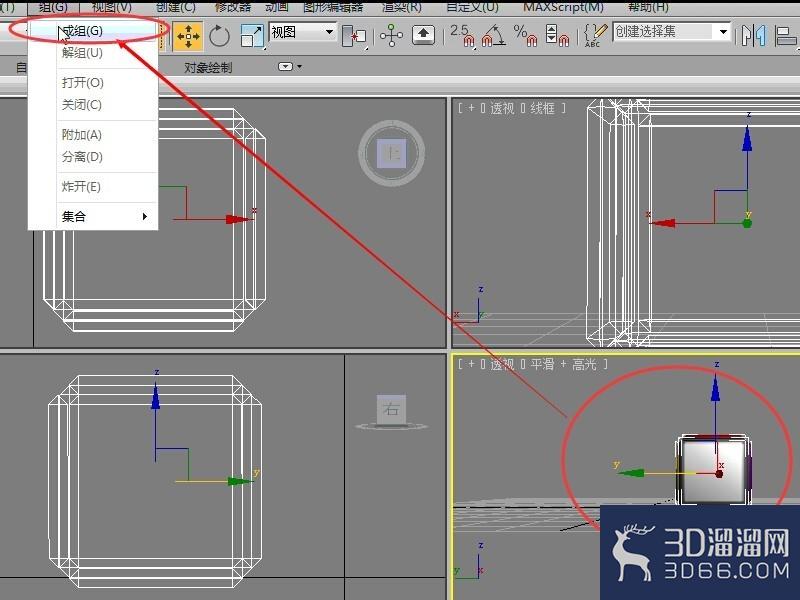The height and width of the screenshot is (600, 800).
Task: Click the blue Z axis arrow in the shaded viewport
Action: point(715,389)
